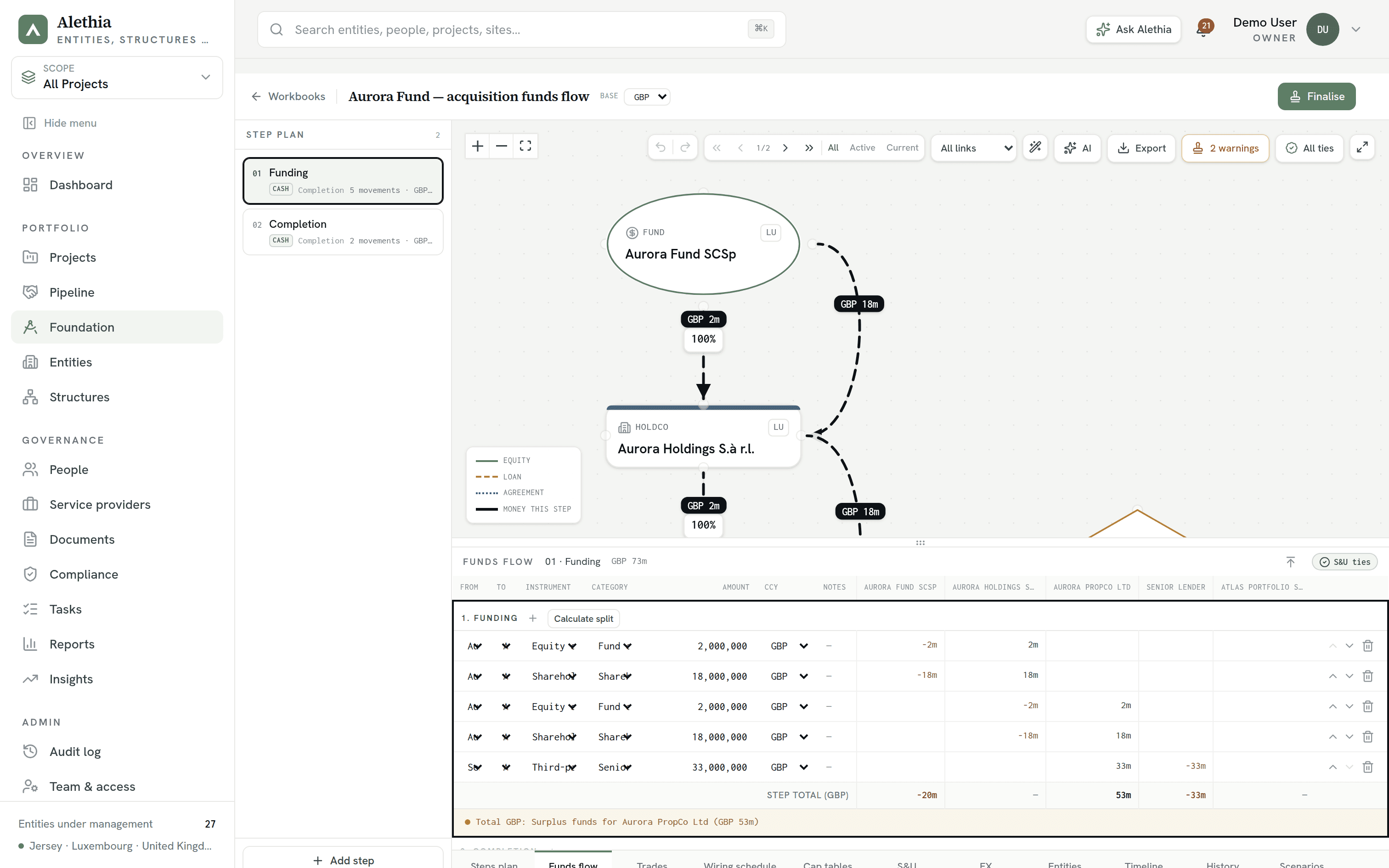Toggle the All ties check

1309,148
